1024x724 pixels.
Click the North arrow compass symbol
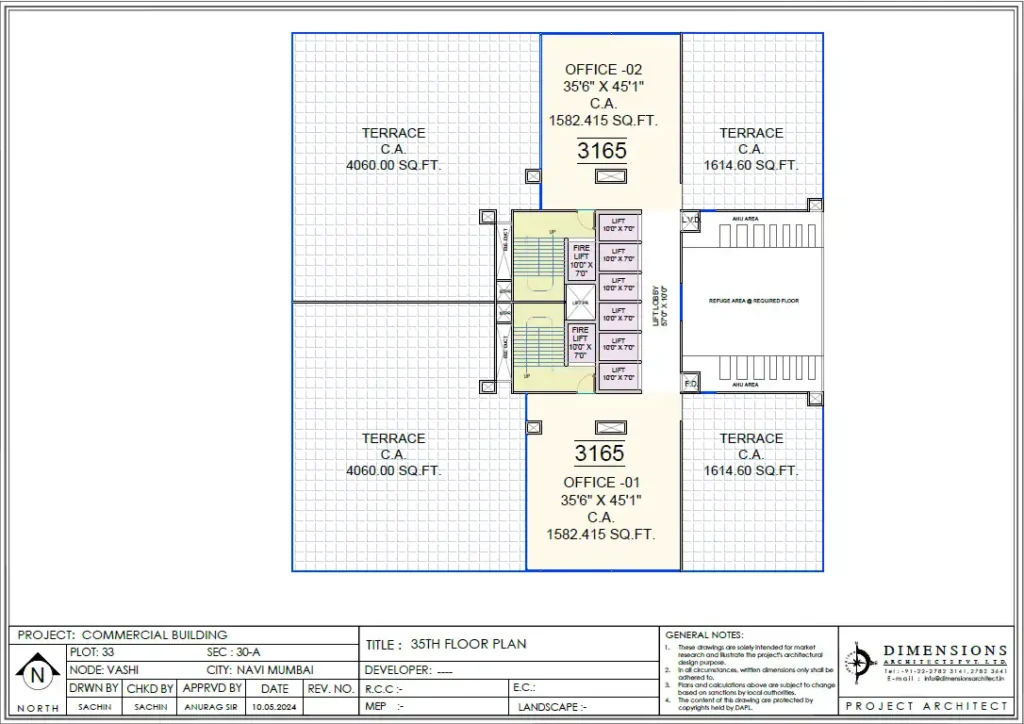click(x=37, y=675)
